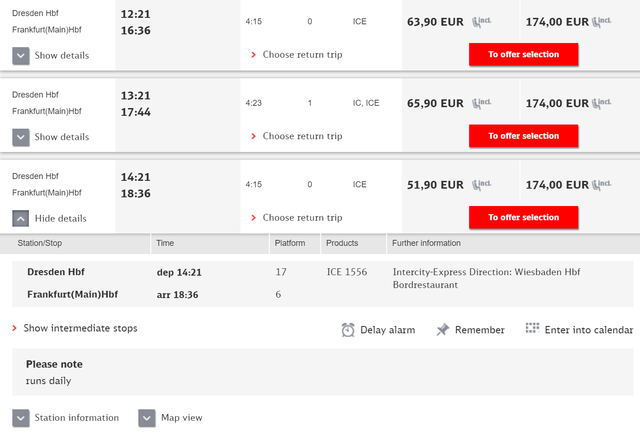
Task: Choose return trip for the 14:21 departure
Action: [297, 218]
